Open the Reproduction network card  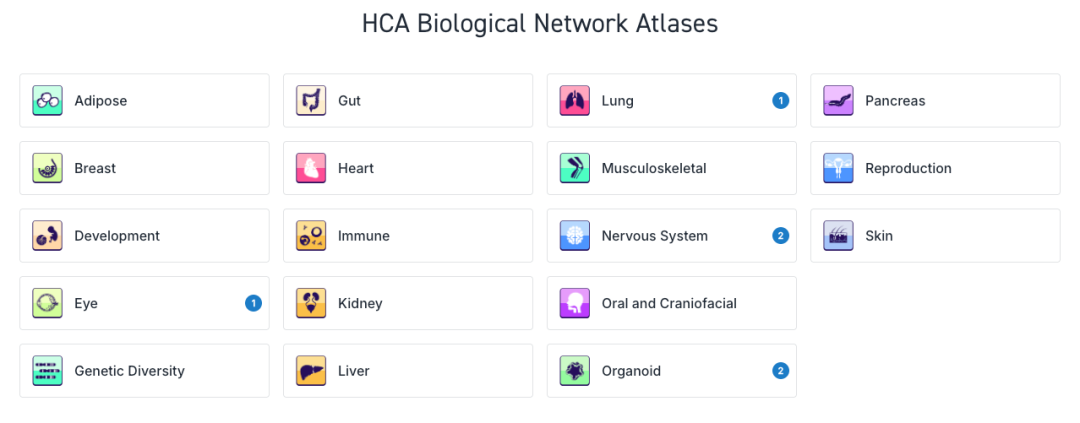pyautogui.click(x=935, y=168)
